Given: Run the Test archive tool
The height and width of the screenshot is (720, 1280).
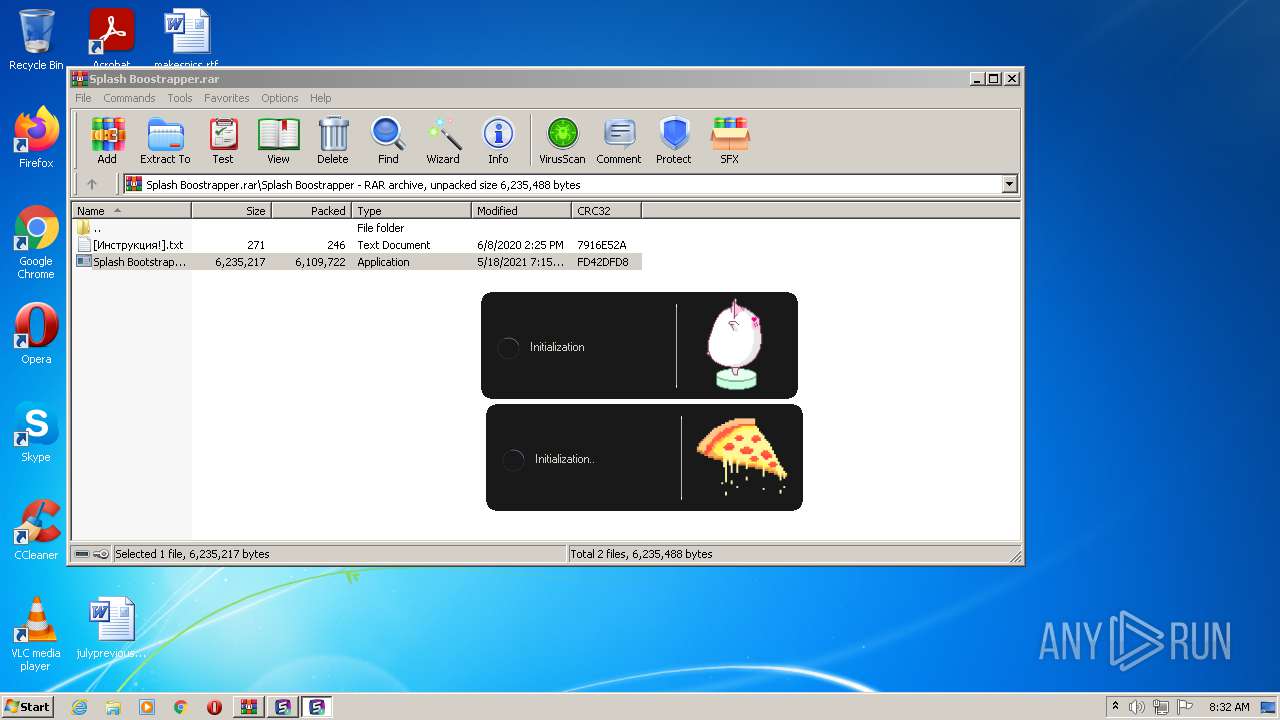Looking at the screenshot, I should point(223,141).
